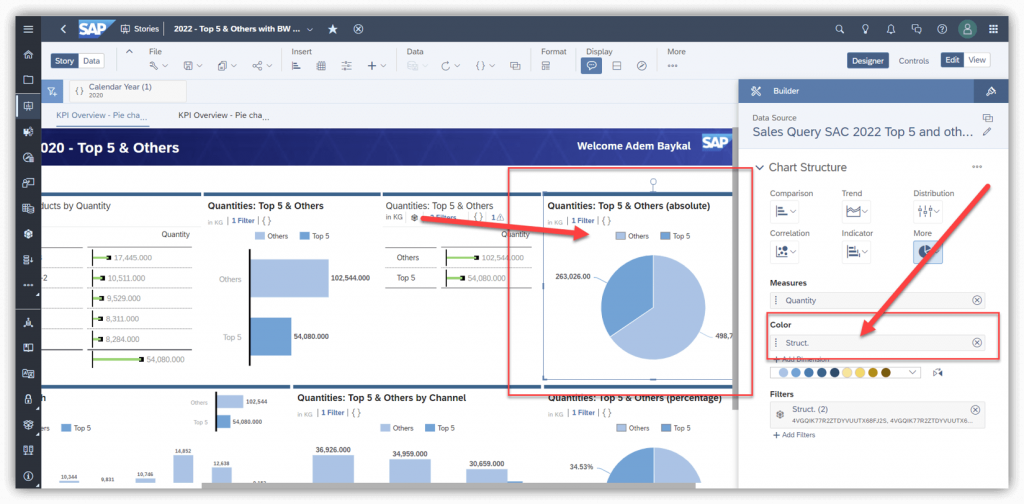Viewport: 1024px width, 504px height.
Task: Click the copy data source icon
Action: [987, 118]
